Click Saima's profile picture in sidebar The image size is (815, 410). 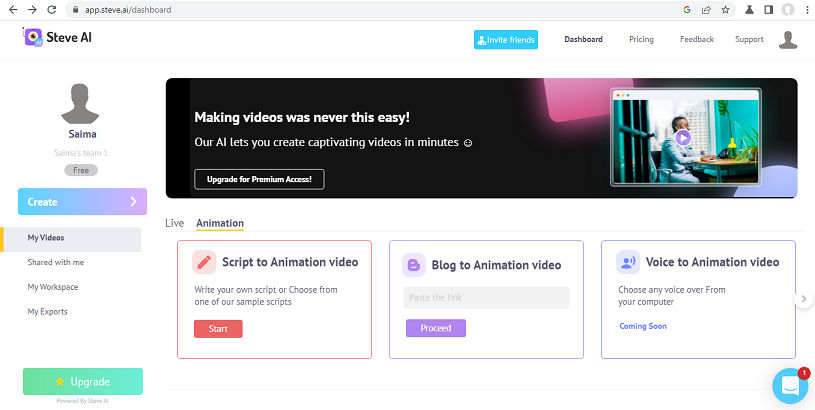tap(80, 103)
